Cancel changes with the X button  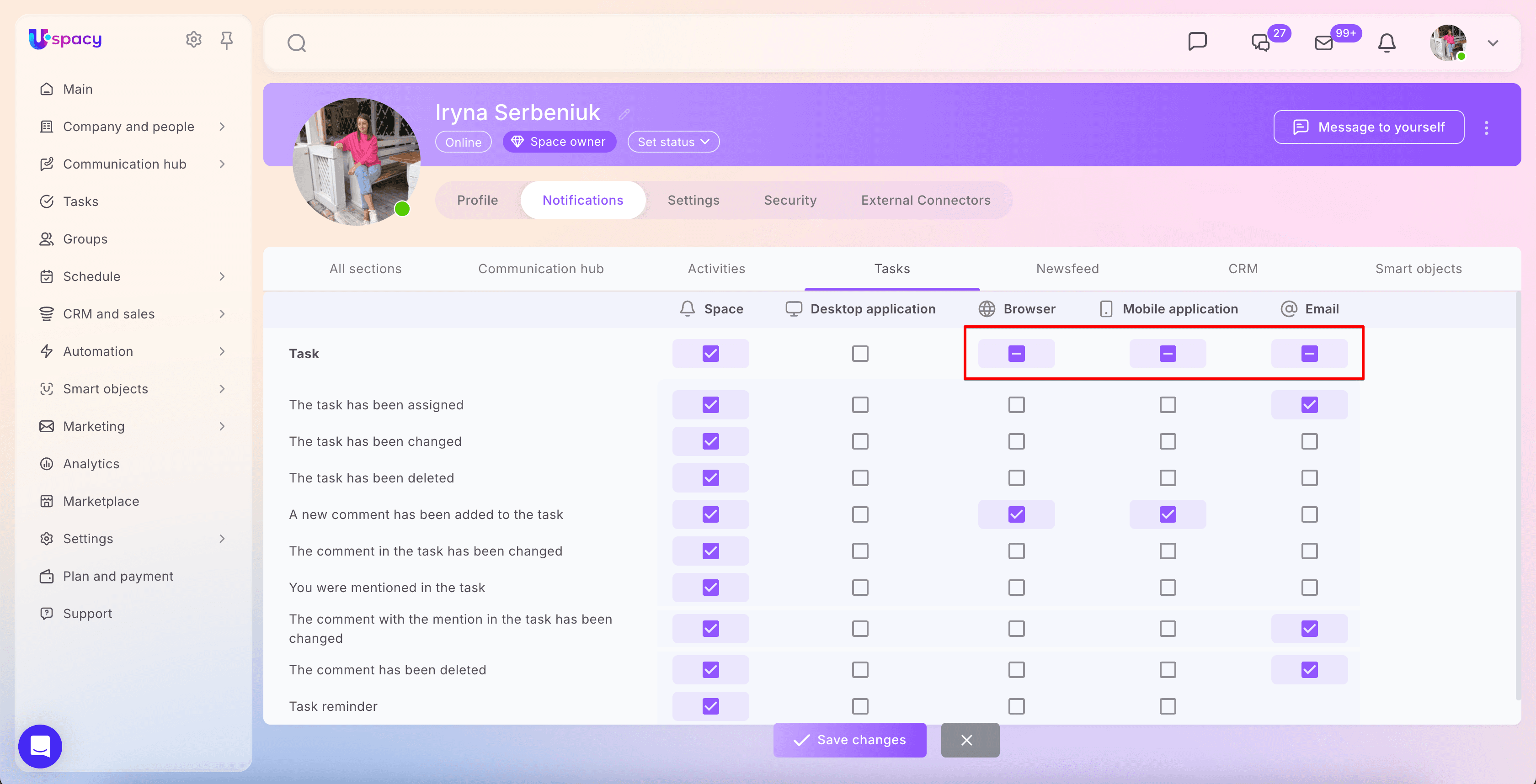(970, 740)
